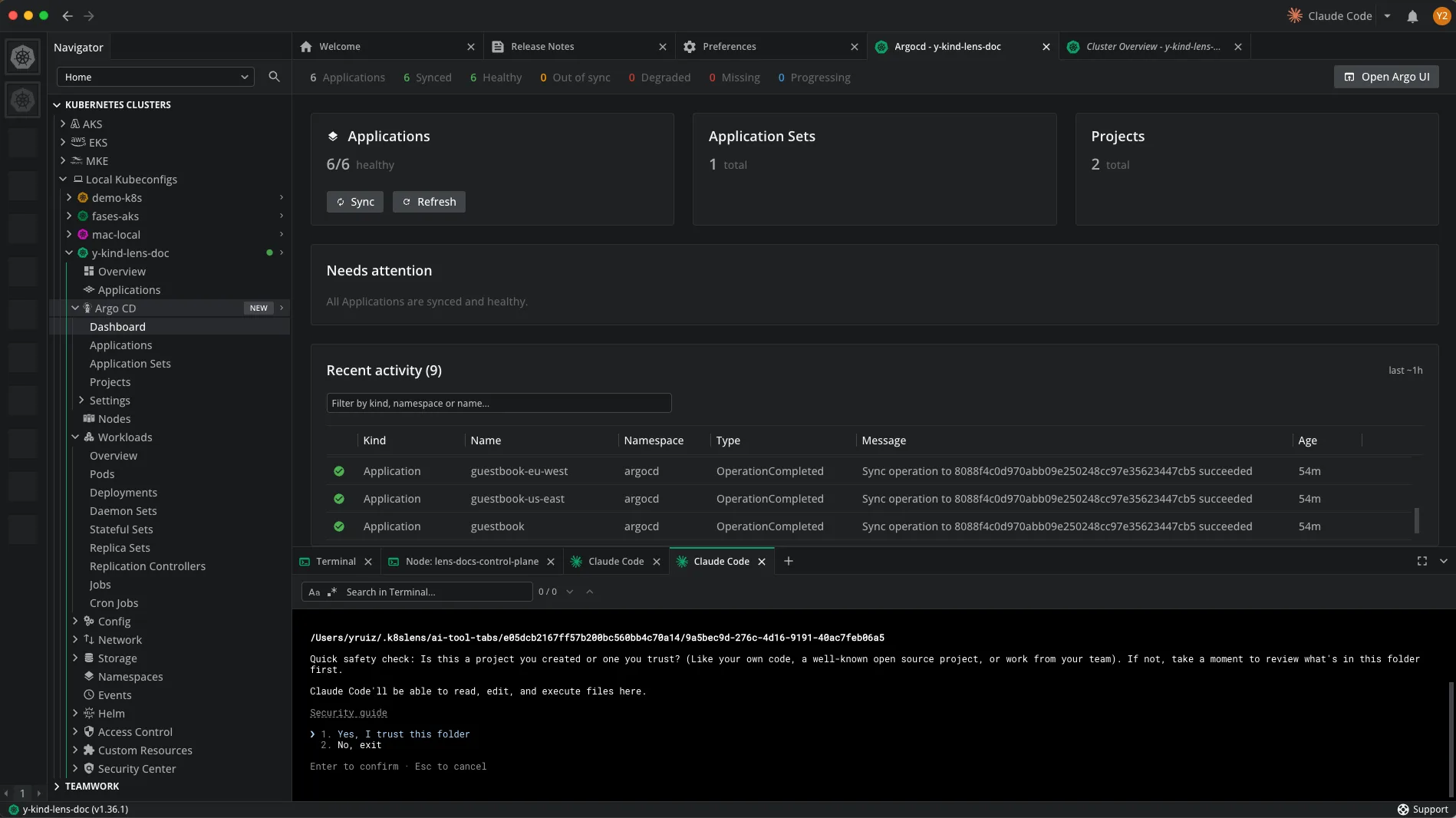Screen dimensions: 1456x818
Task: Open Claude Code dropdown arrow in title bar
Action: click(x=1387, y=16)
